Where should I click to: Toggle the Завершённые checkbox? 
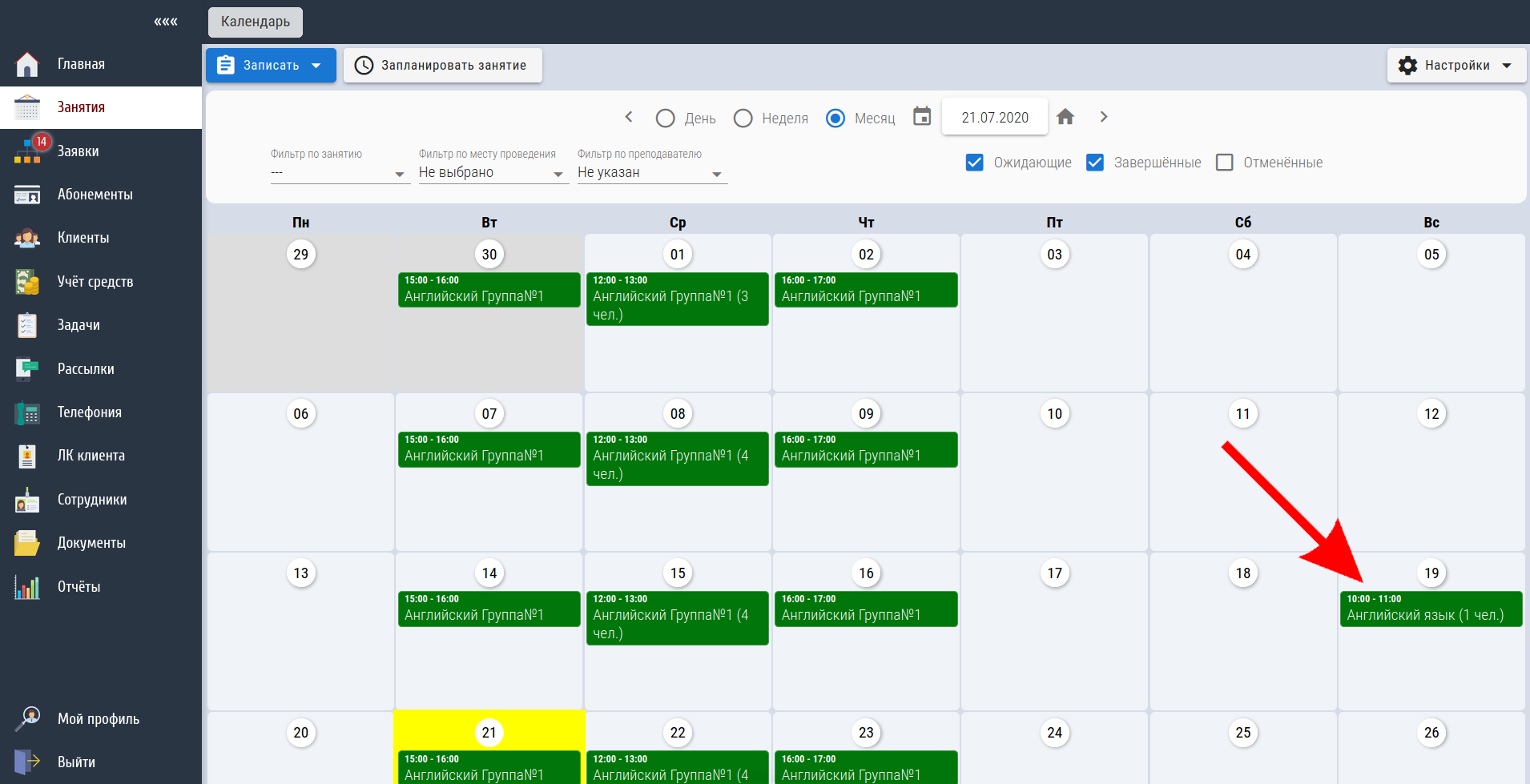tap(1095, 163)
